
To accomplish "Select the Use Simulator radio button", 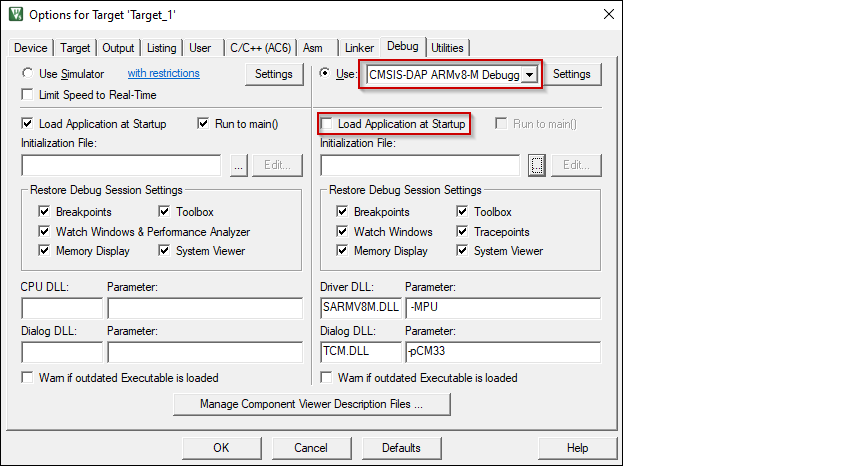I will tap(28, 74).
